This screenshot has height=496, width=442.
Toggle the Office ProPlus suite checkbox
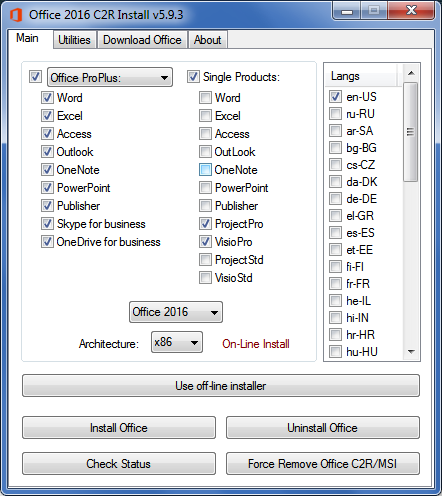(x=35, y=76)
